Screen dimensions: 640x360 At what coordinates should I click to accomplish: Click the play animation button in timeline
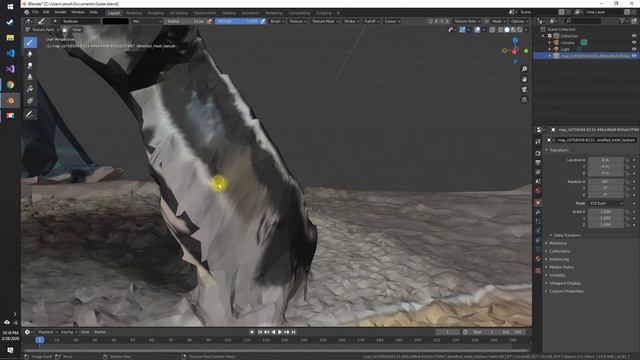(280, 332)
